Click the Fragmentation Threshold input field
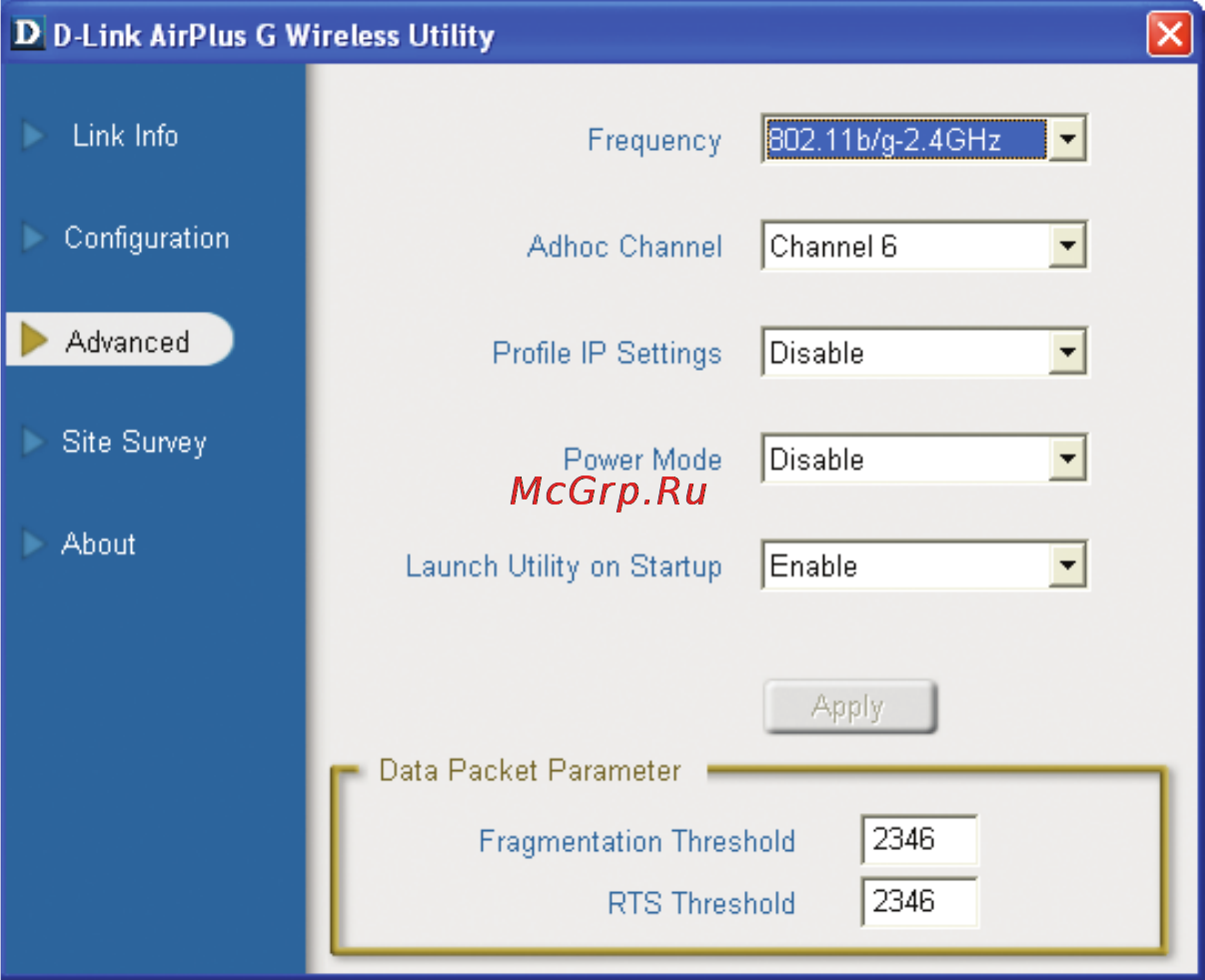The height and width of the screenshot is (980, 1205). (919, 839)
